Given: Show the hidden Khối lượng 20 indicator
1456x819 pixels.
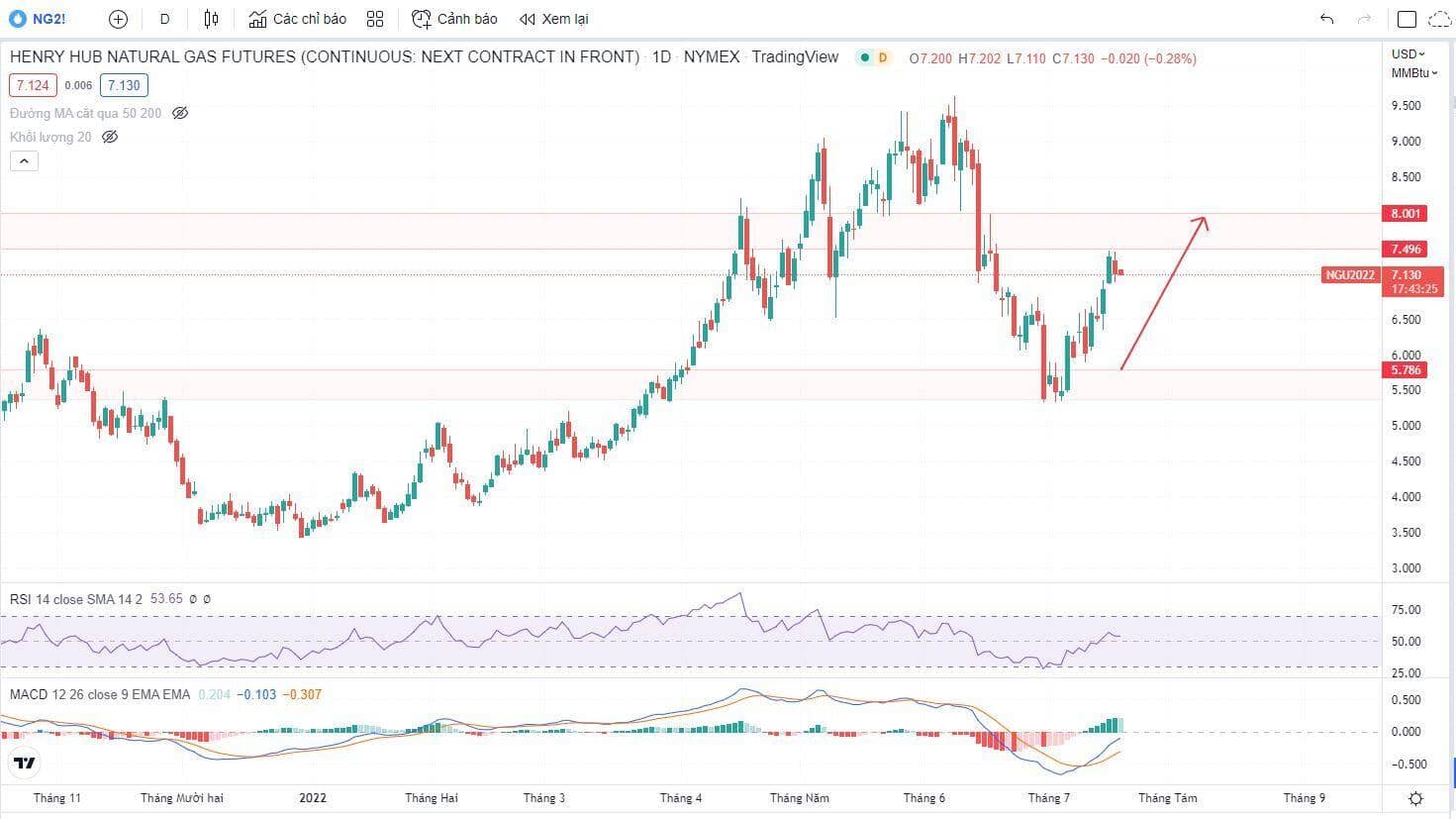Looking at the screenshot, I should click(x=110, y=137).
